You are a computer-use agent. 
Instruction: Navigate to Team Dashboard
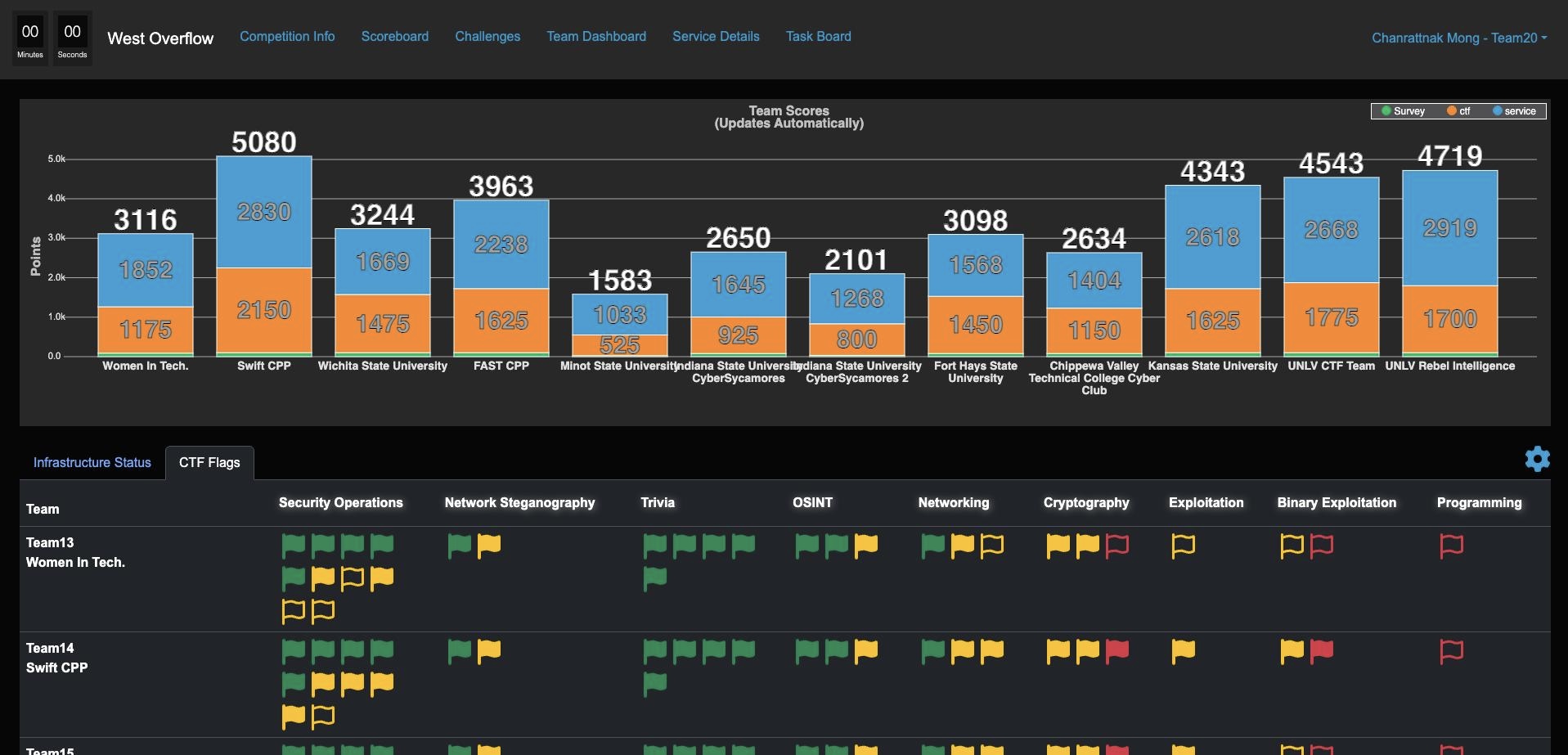click(596, 36)
